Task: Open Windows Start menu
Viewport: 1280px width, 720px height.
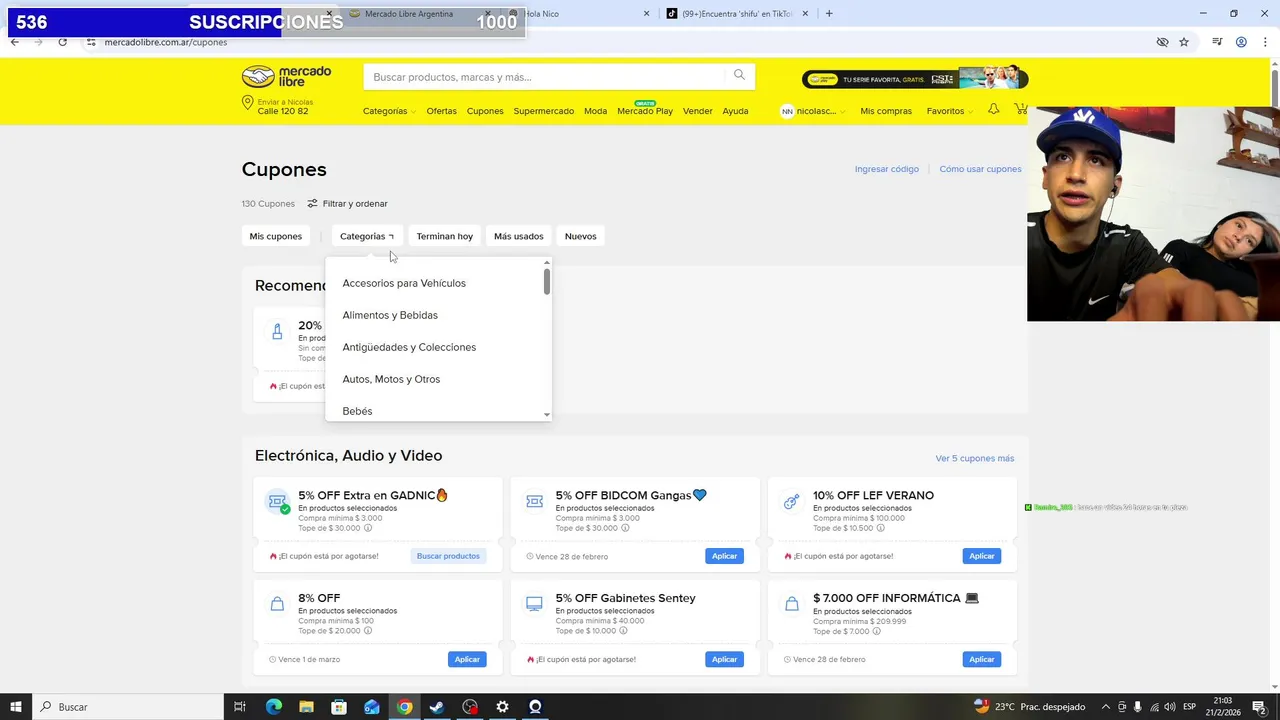Action: click(16, 707)
